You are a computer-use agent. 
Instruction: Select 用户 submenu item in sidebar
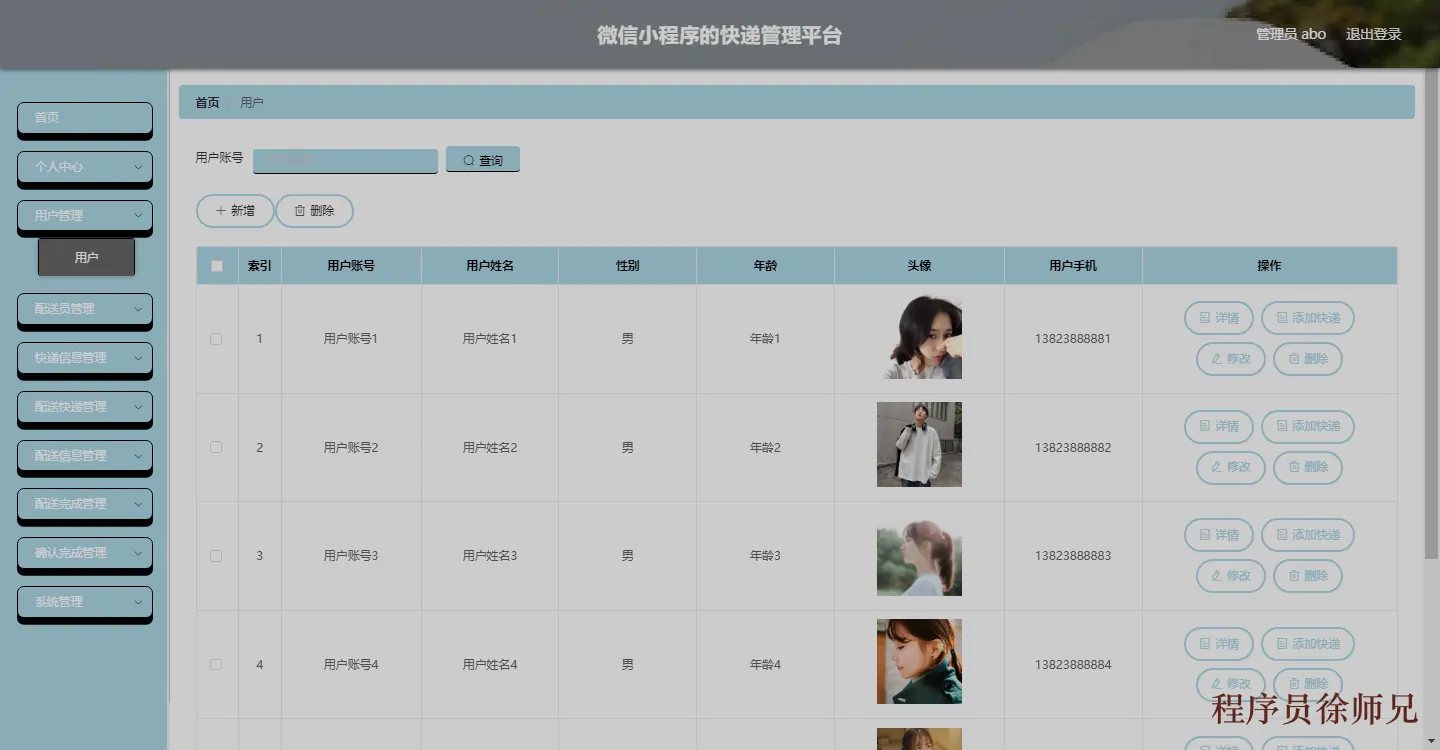[86, 257]
